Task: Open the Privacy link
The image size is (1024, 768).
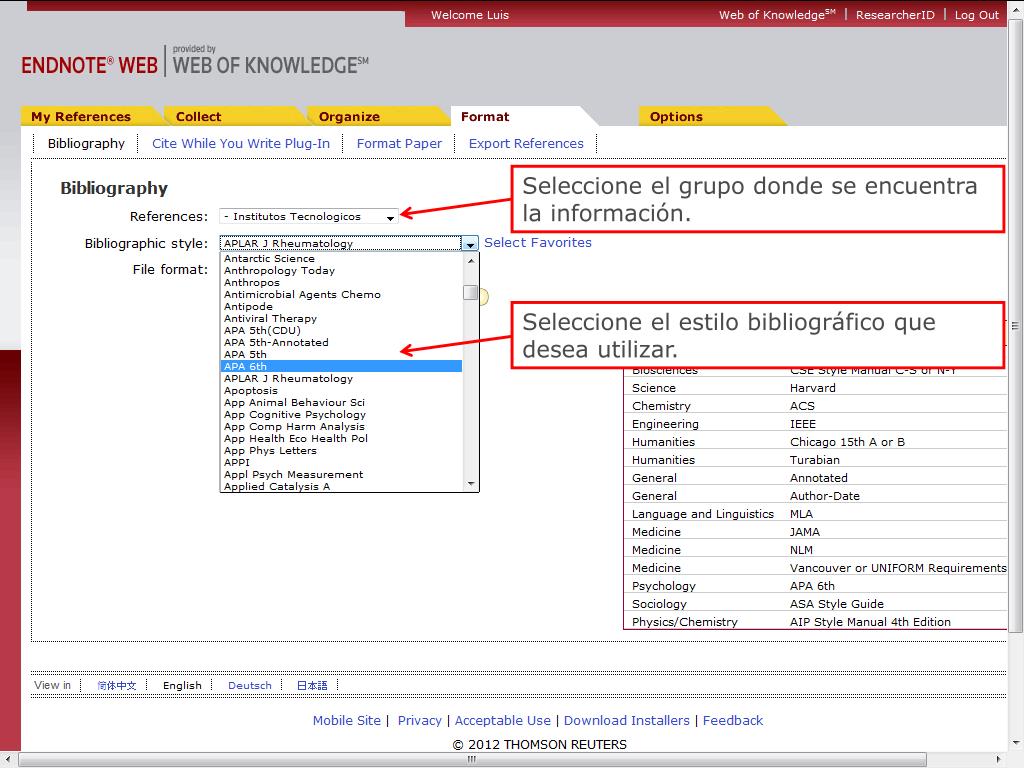Action: click(x=419, y=720)
